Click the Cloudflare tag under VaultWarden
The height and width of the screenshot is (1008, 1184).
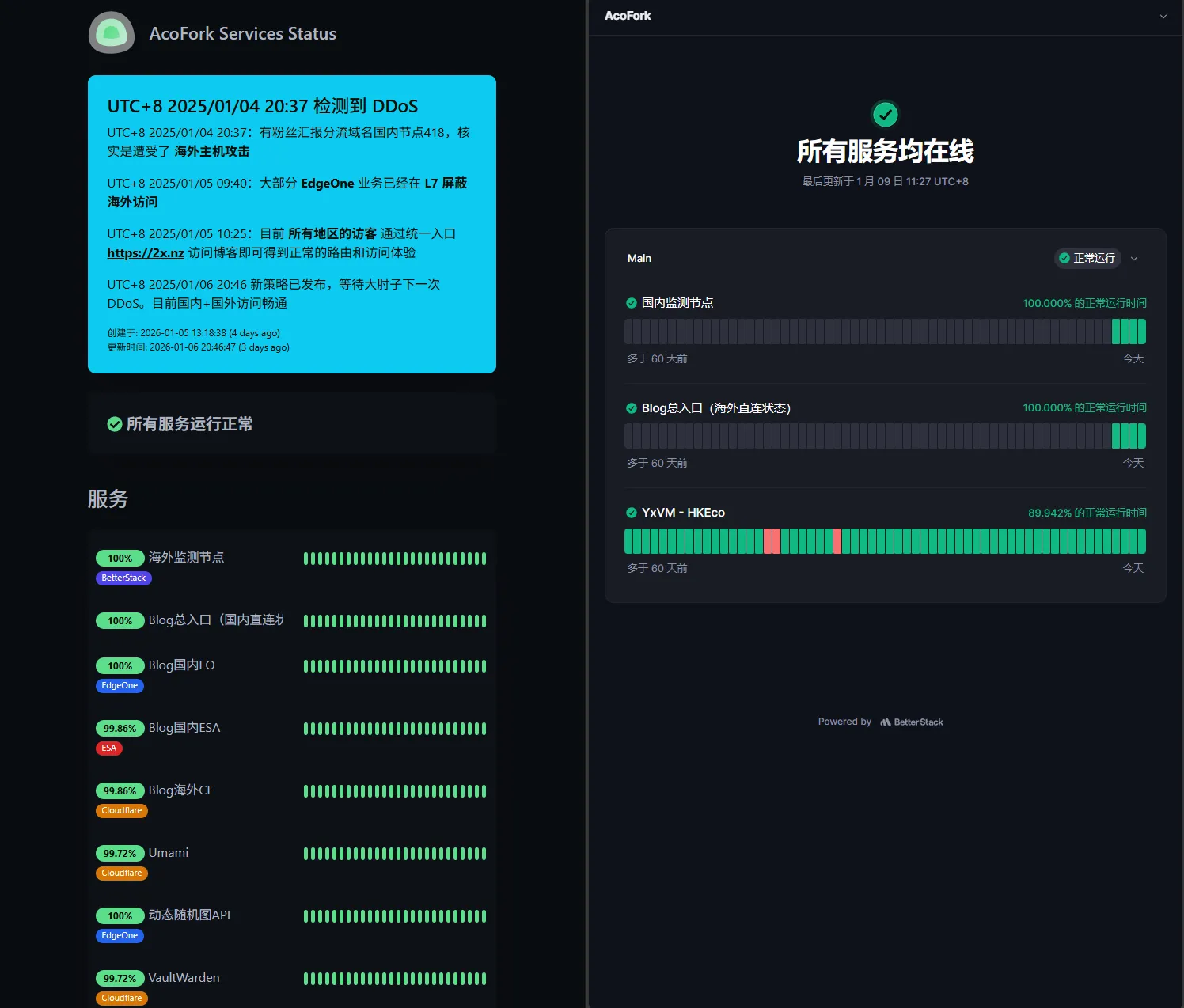tap(122, 999)
